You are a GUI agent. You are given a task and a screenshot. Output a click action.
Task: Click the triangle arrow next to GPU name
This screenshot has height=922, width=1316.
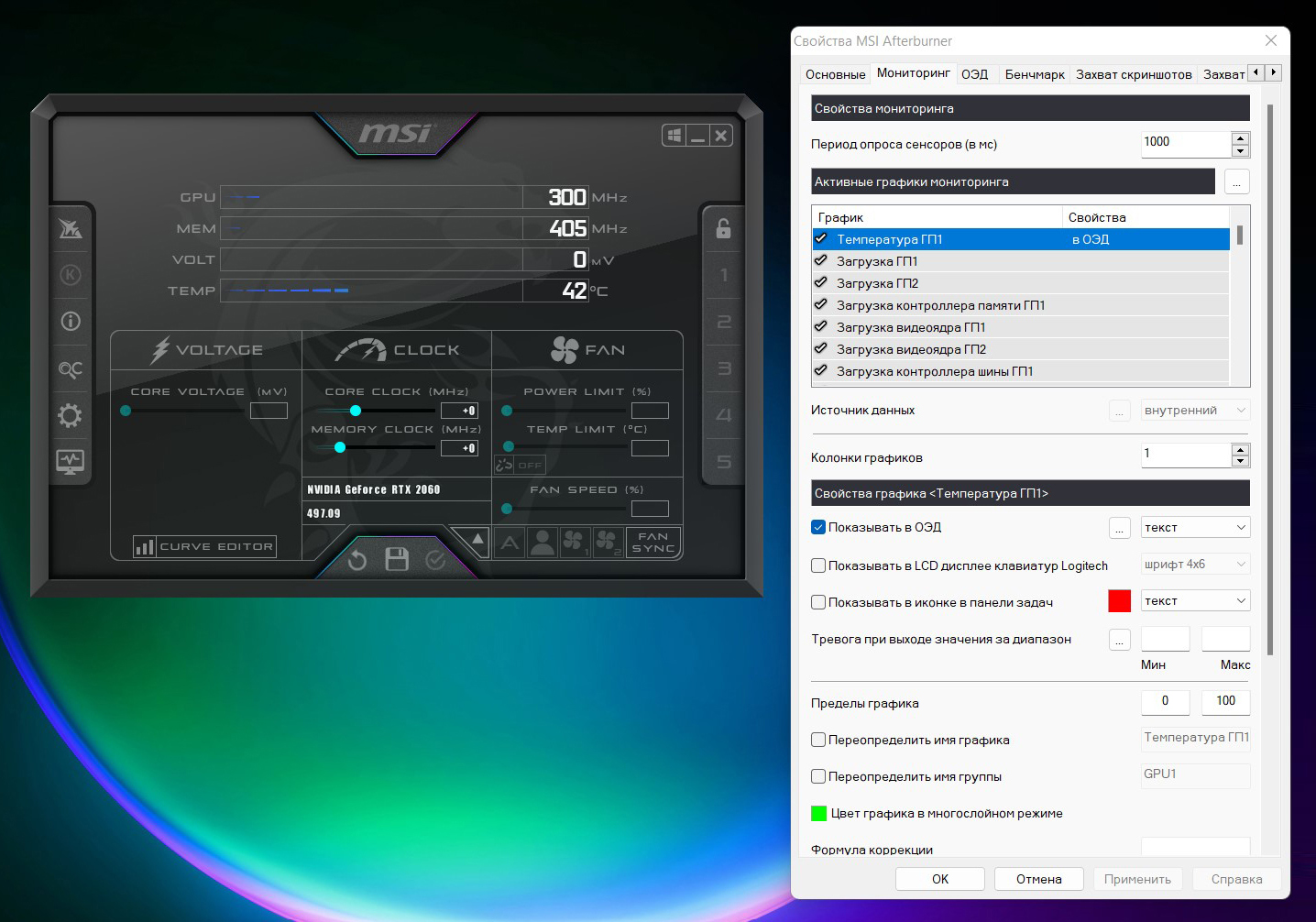477,539
